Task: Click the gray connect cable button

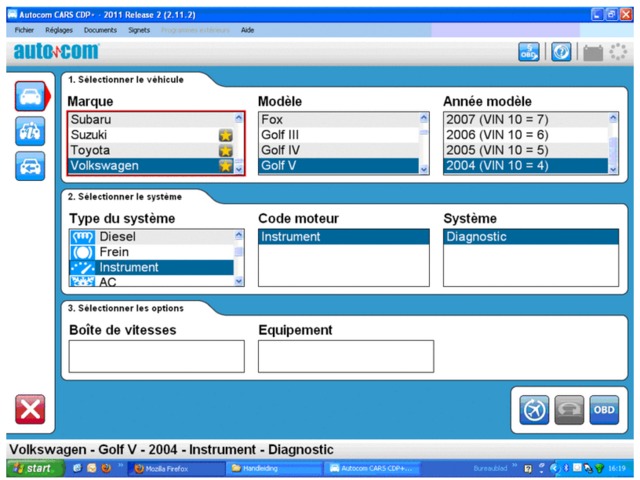Action: (569, 410)
